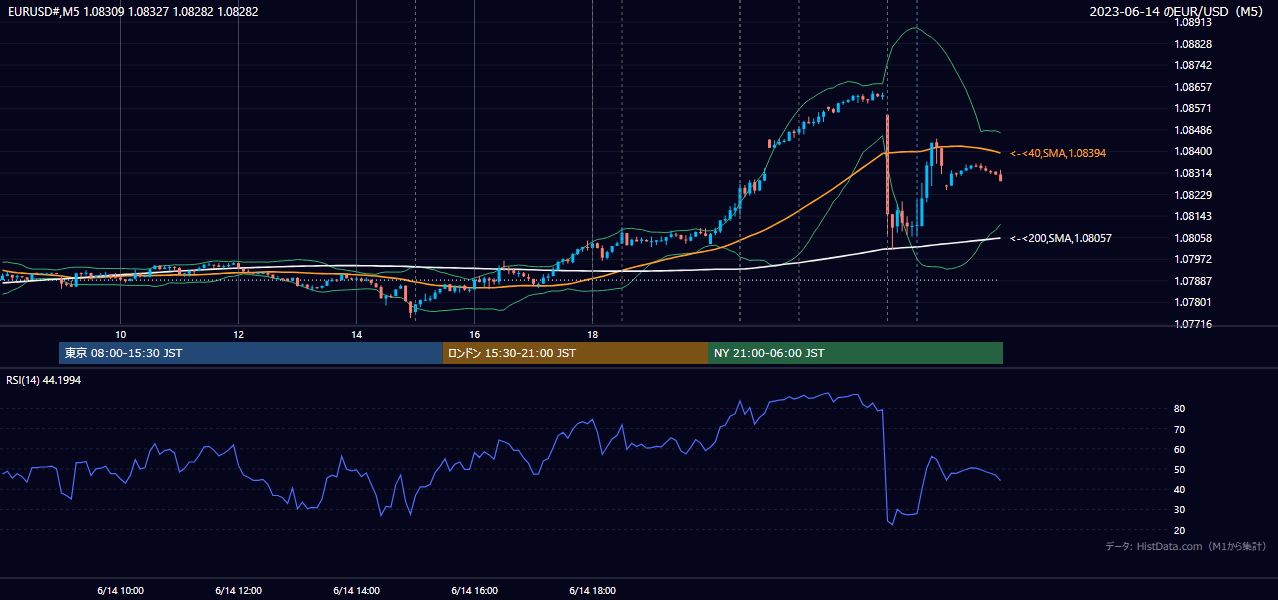Screen dimensions: 1278x600
Task: Click the price chart hour marker 16
Action: 474,334
